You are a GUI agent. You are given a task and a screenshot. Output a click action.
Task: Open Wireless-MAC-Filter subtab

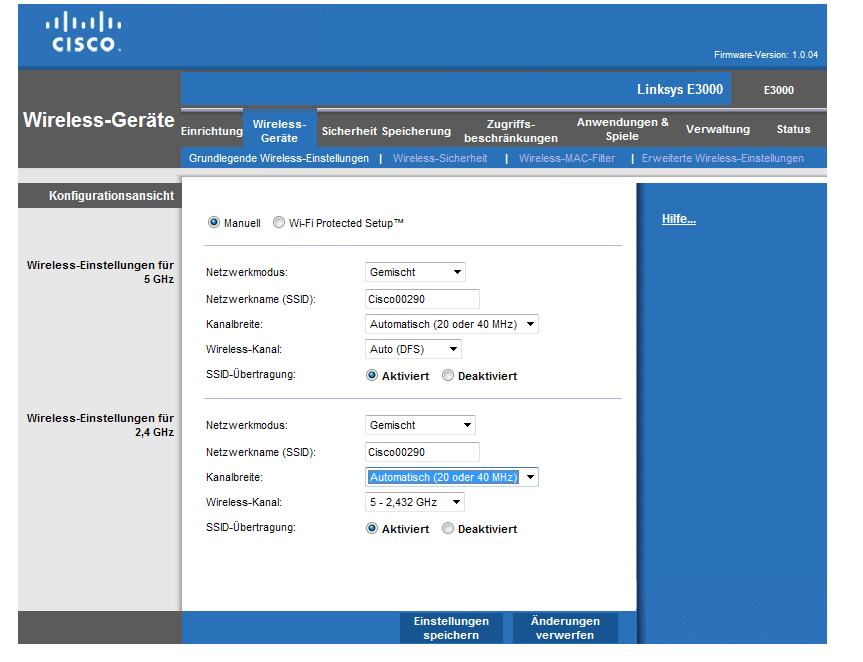pyautogui.click(x=567, y=158)
